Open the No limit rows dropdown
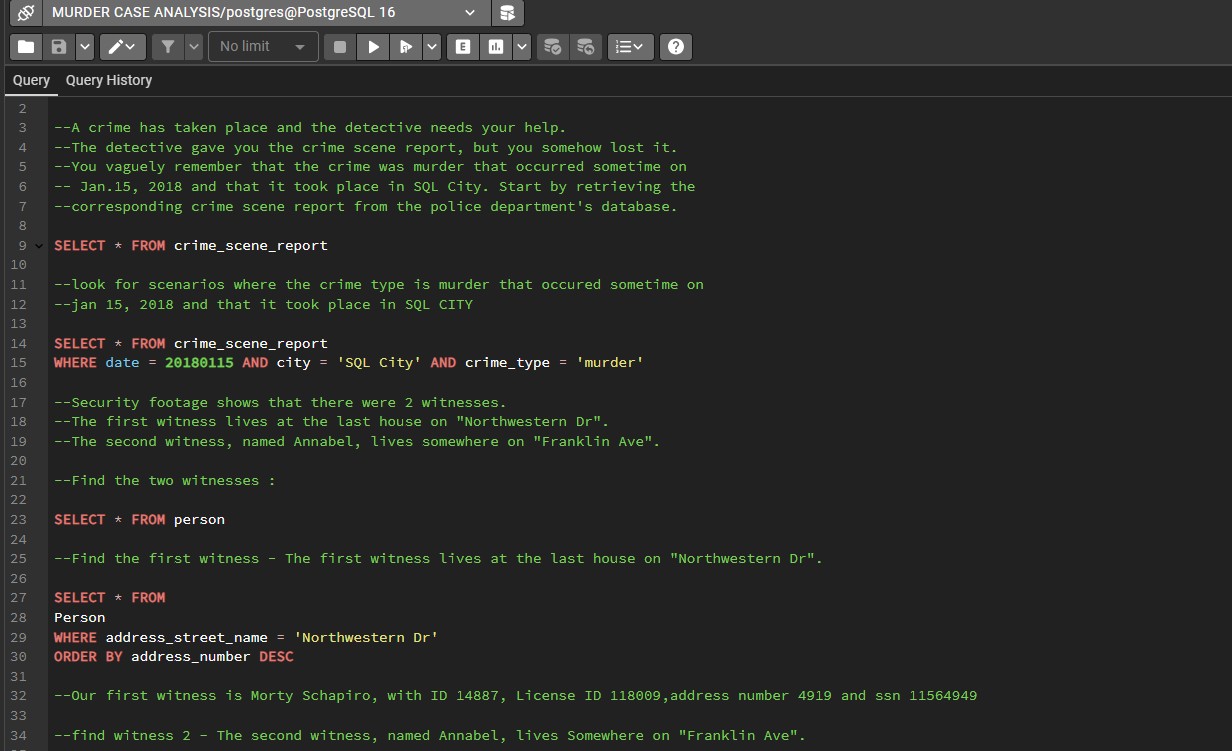The width and height of the screenshot is (1232, 751). coord(263,47)
